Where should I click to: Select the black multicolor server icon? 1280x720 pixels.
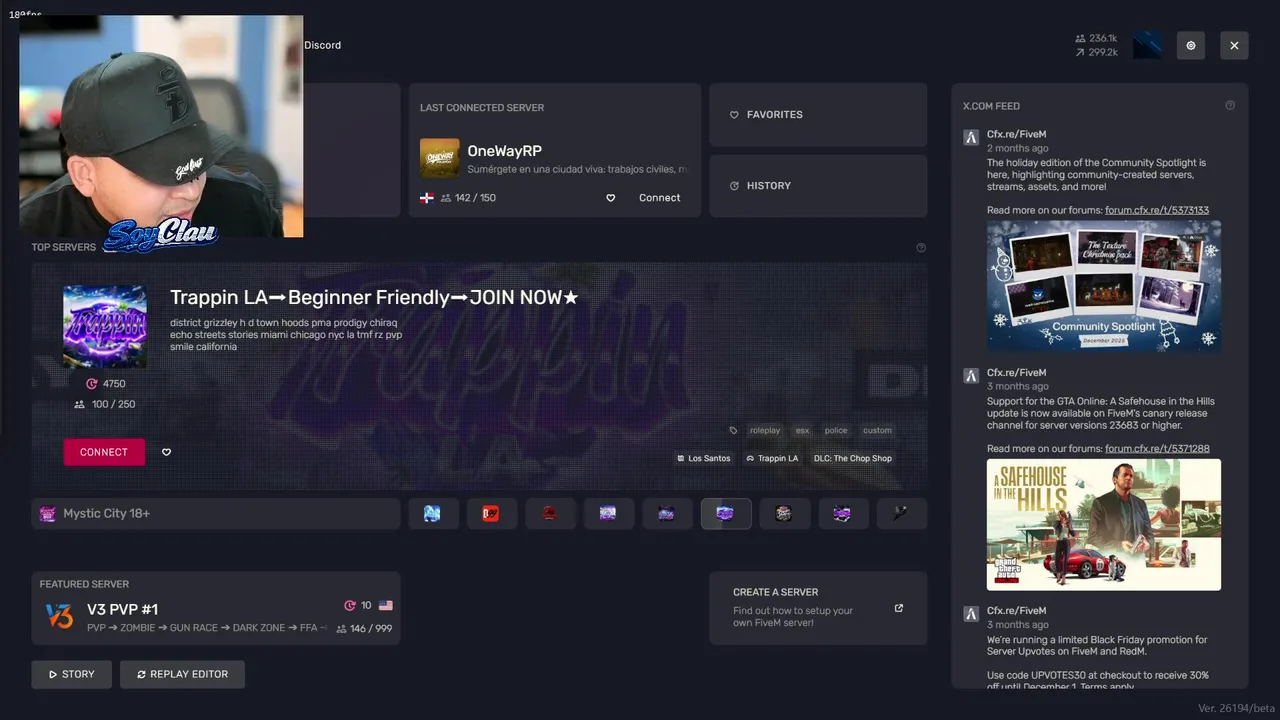click(x=784, y=513)
